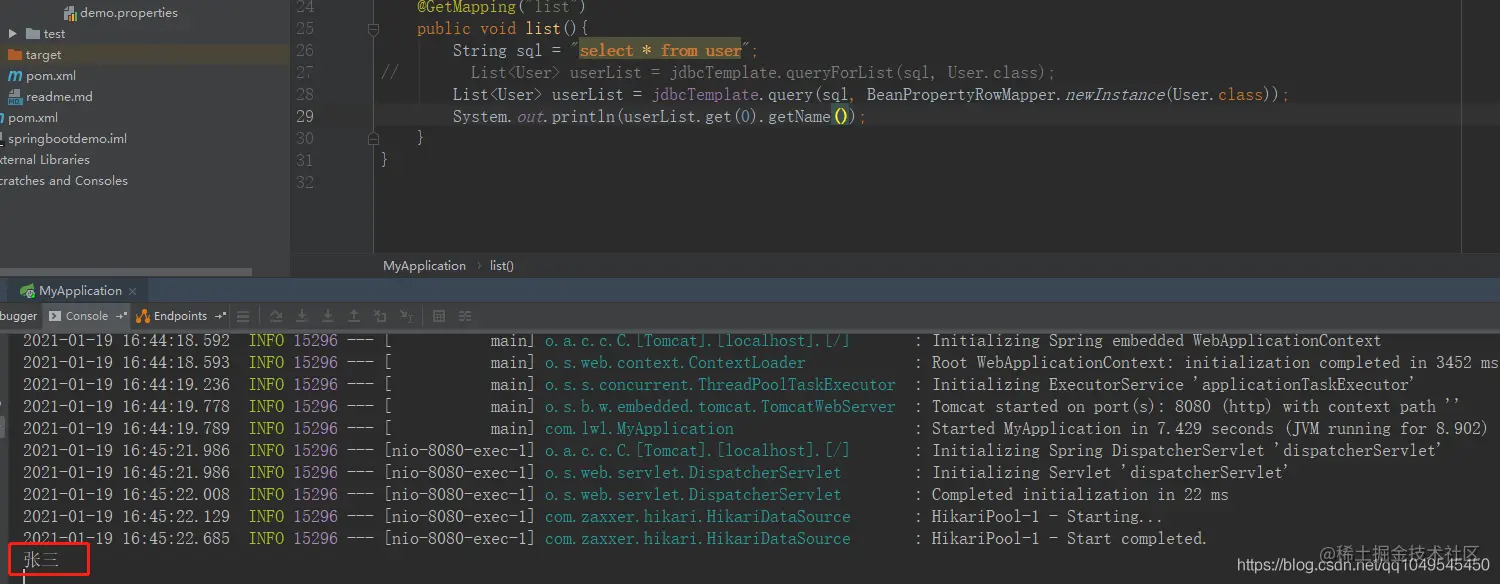Click the console output 张三
The width and height of the screenshot is (1500, 584).
coord(41,560)
